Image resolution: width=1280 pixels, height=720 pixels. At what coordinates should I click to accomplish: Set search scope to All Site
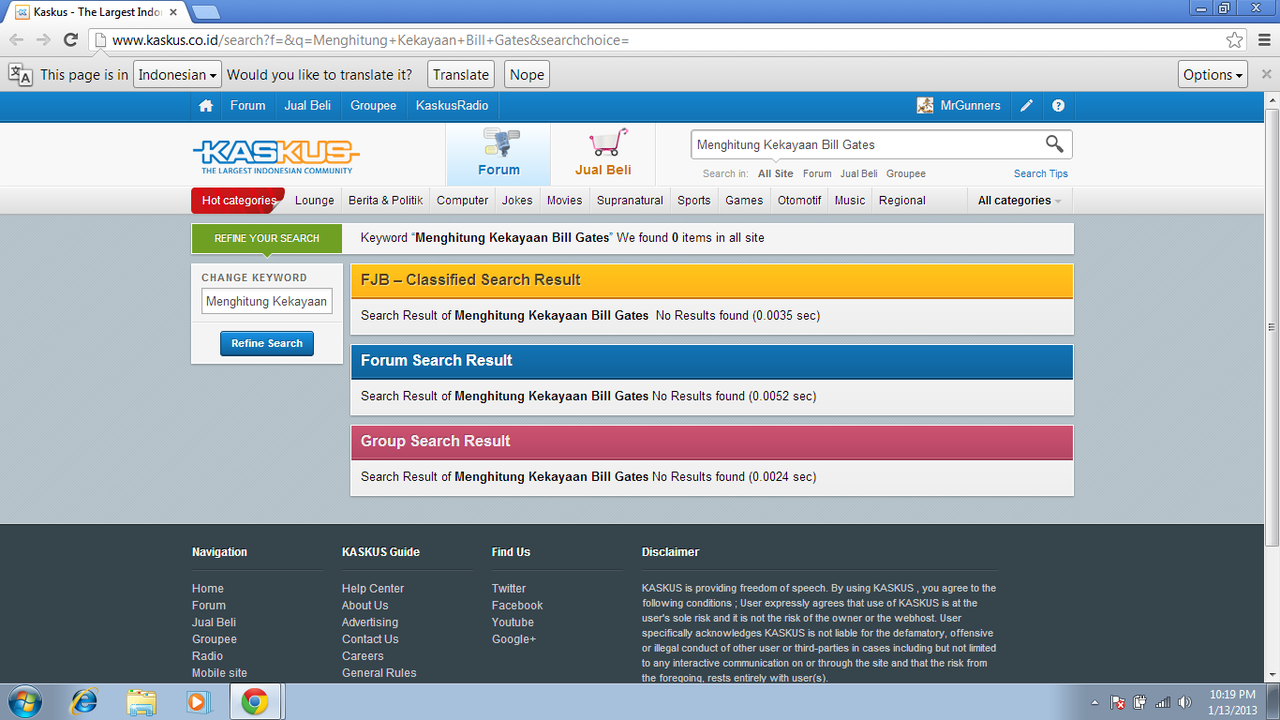tap(775, 174)
